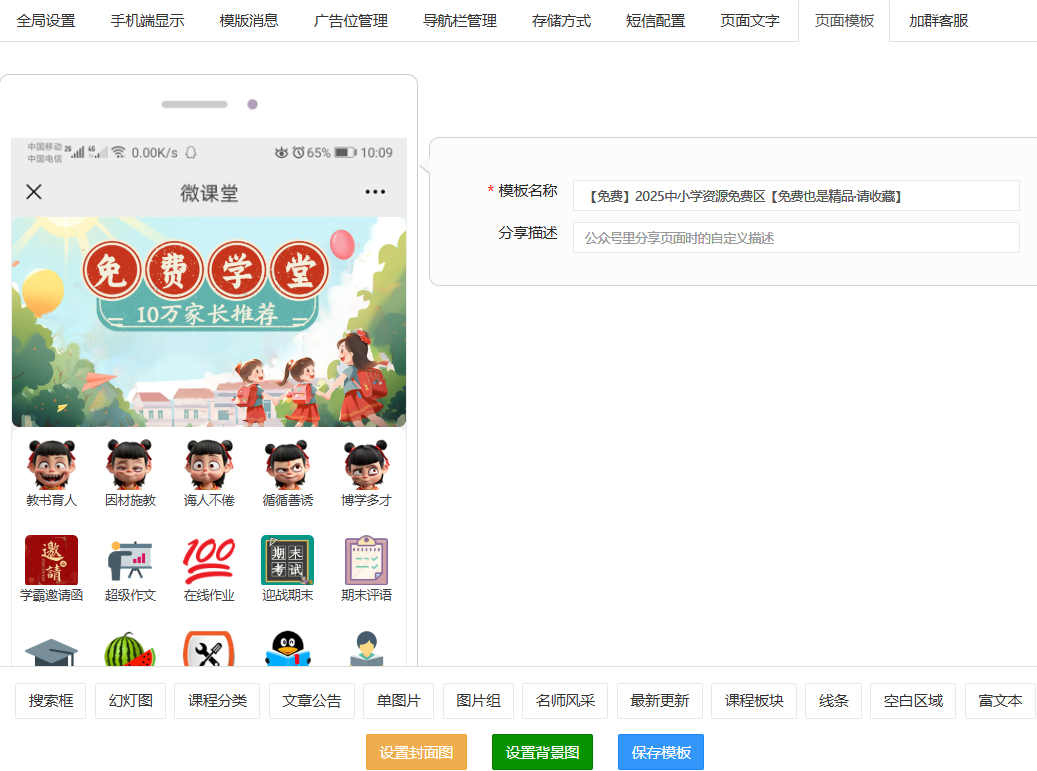Go to the 加群客服 tab
The width and height of the screenshot is (1037, 771).
[938, 21]
